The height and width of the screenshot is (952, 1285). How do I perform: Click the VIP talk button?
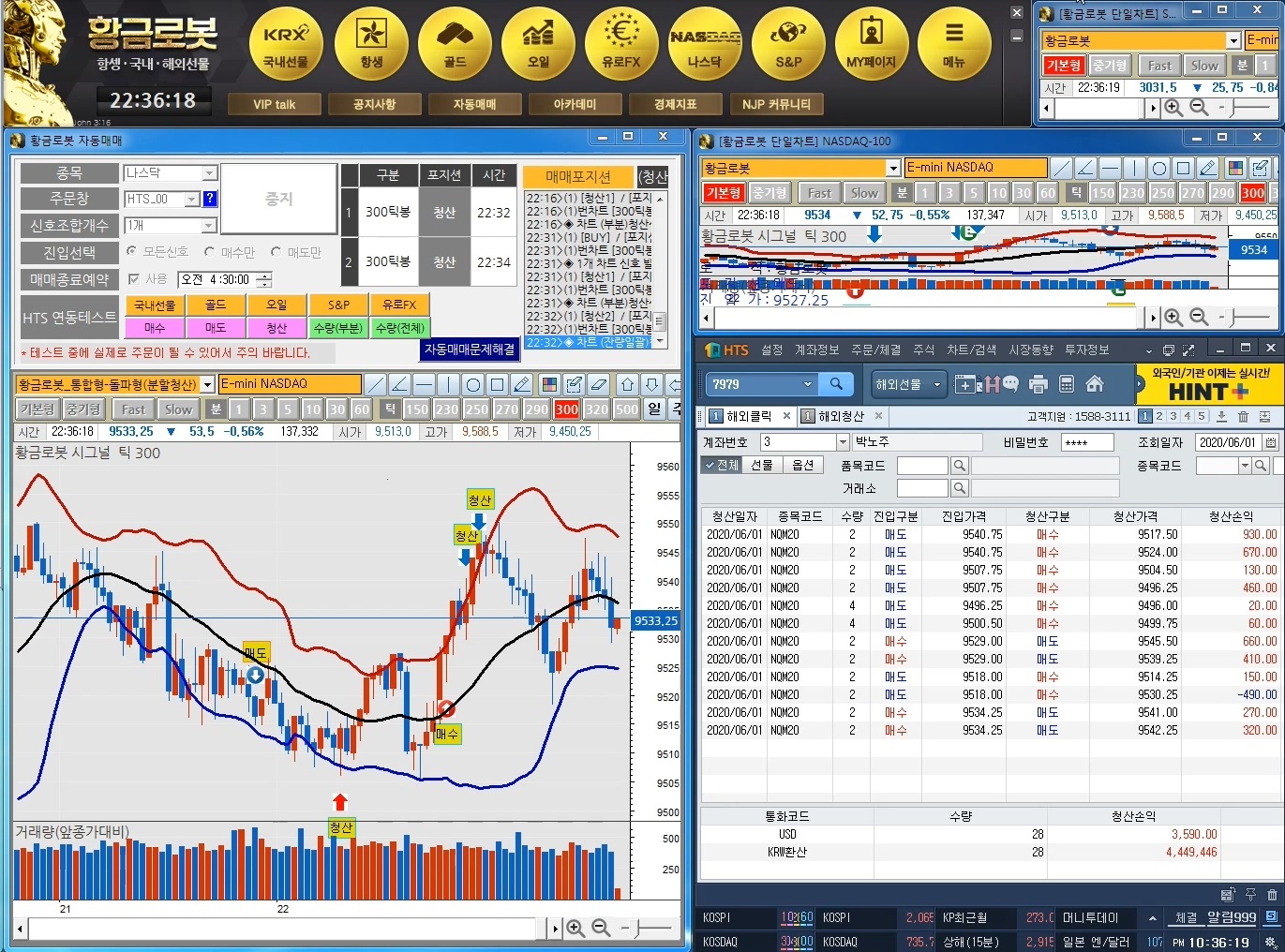click(x=274, y=104)
